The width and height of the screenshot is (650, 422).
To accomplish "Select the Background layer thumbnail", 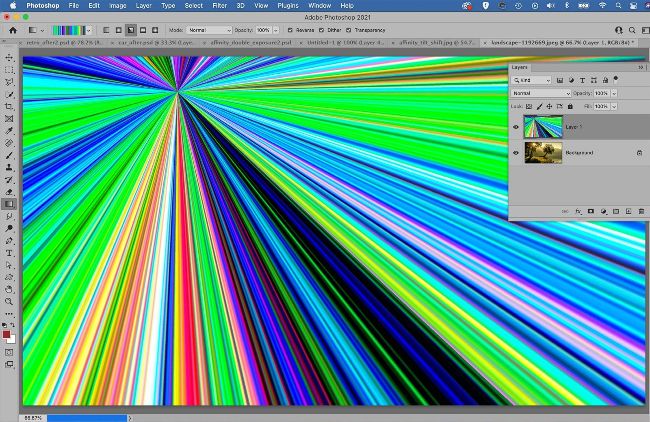I will tap(543, 153).
